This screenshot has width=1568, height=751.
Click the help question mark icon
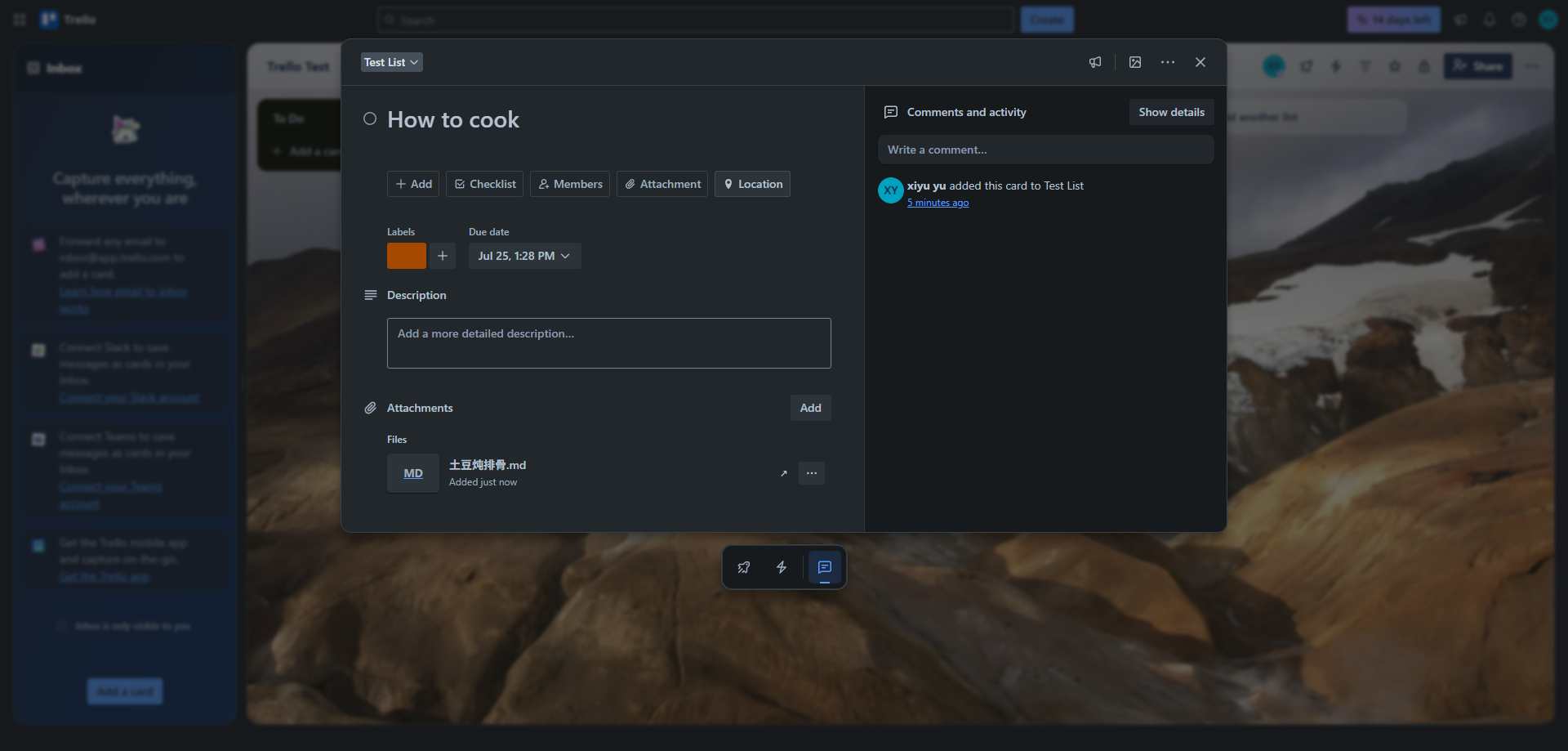coord(1519,20)
